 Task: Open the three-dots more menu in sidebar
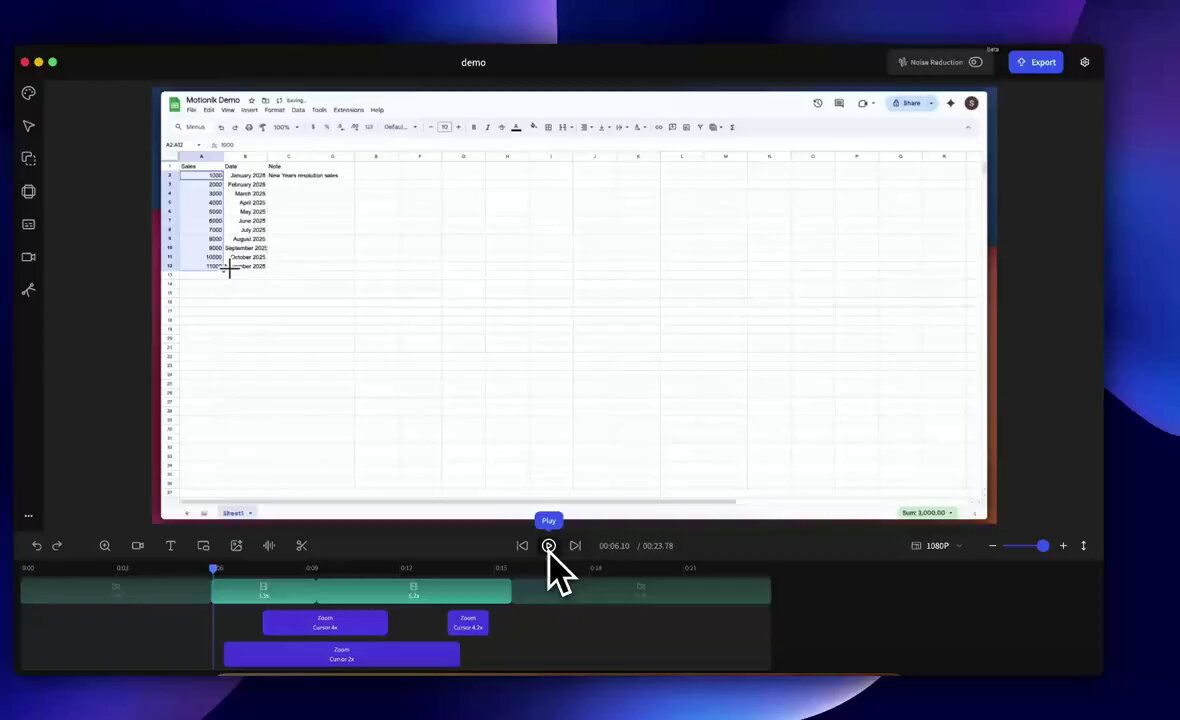[x=28, y=516]
